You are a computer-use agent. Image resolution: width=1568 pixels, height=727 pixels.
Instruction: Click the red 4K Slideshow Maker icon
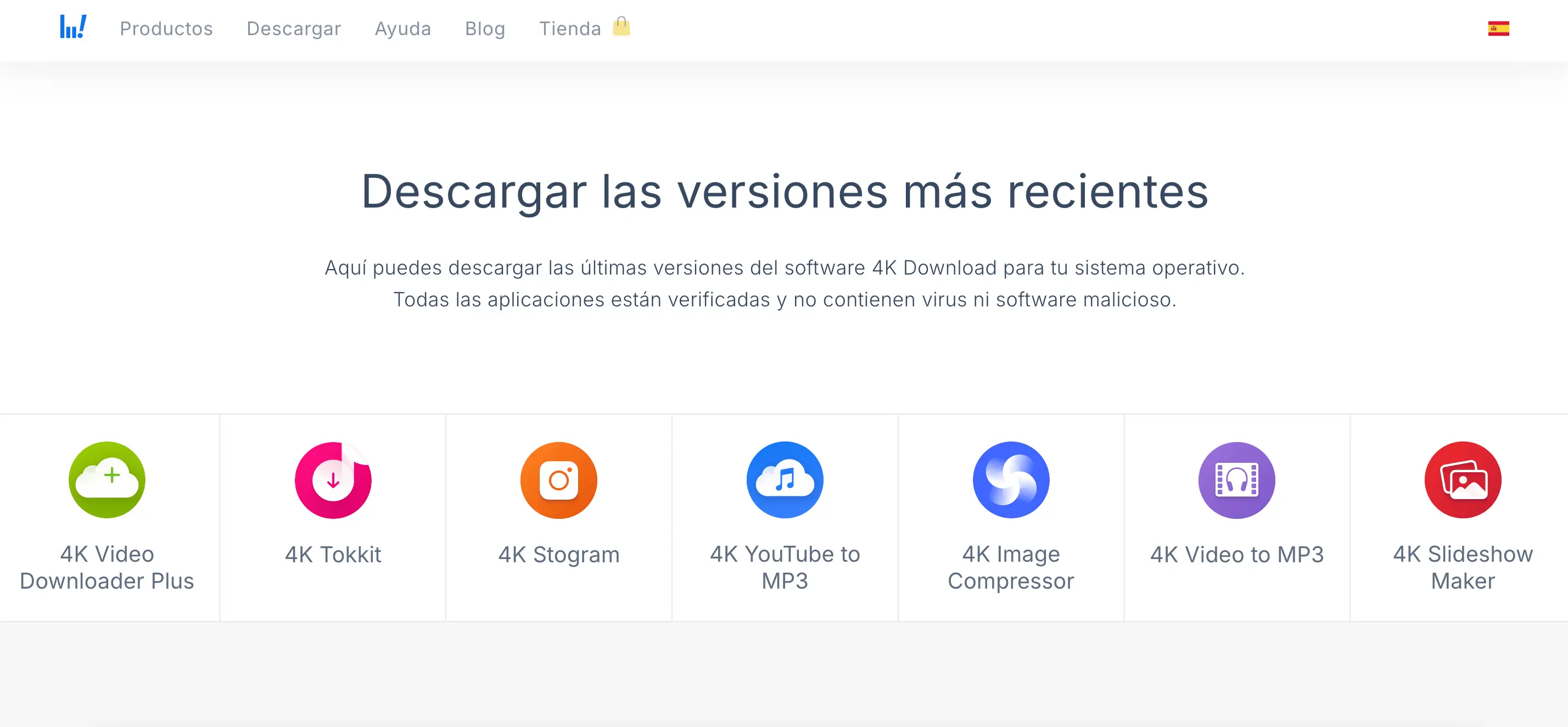tap(1463, 480)
